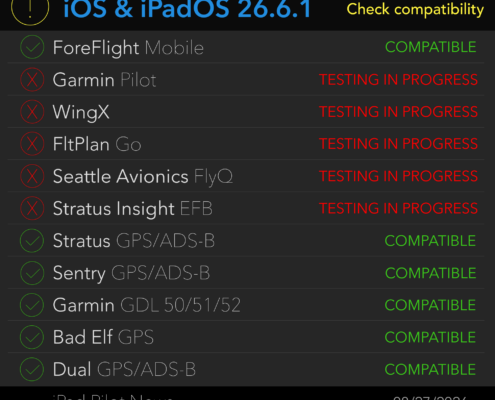
Task: Click WingX TESTING IN PROGRESS status
Action: point(398,112)
